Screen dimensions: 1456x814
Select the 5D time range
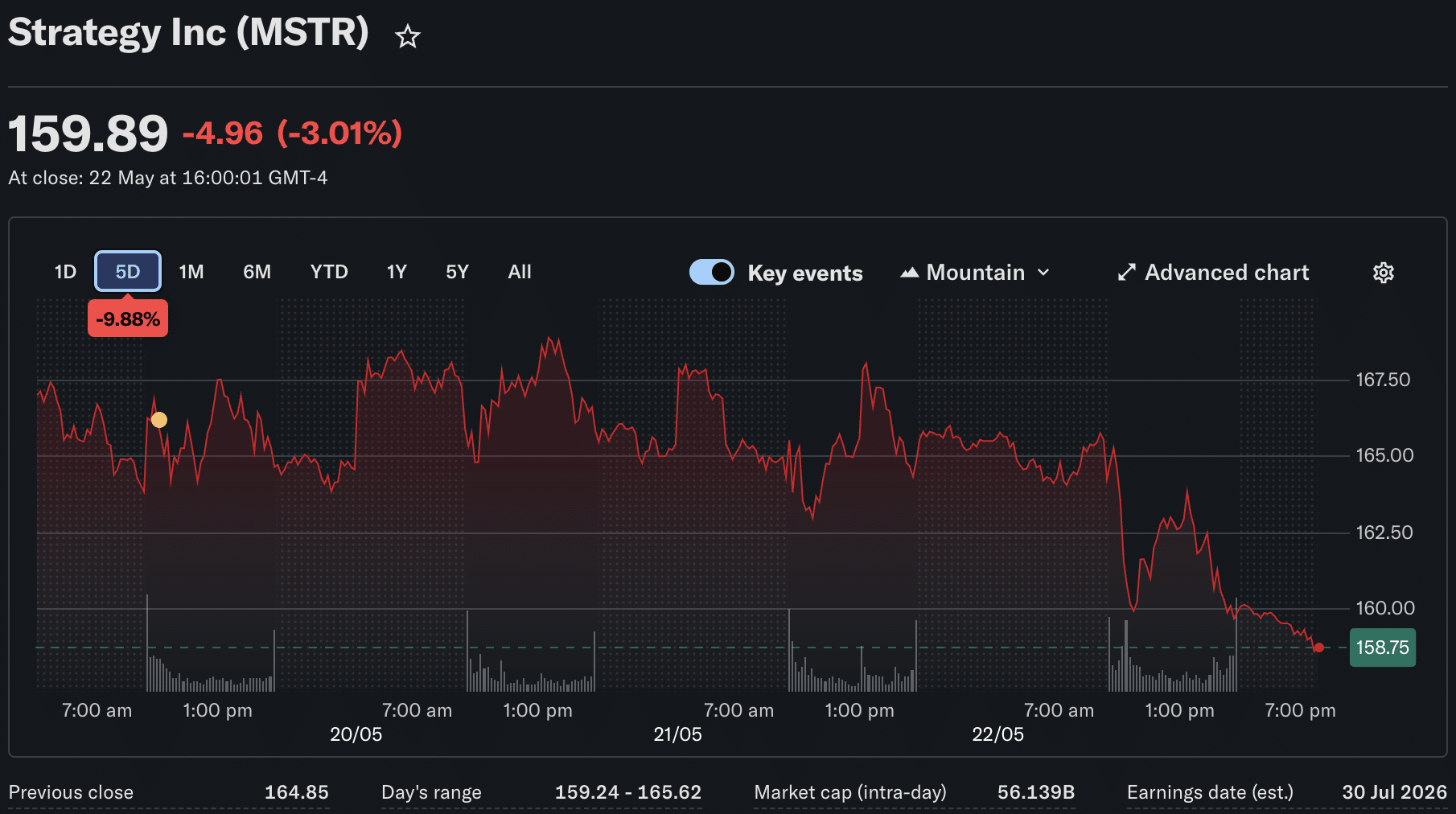coord(128,272)
